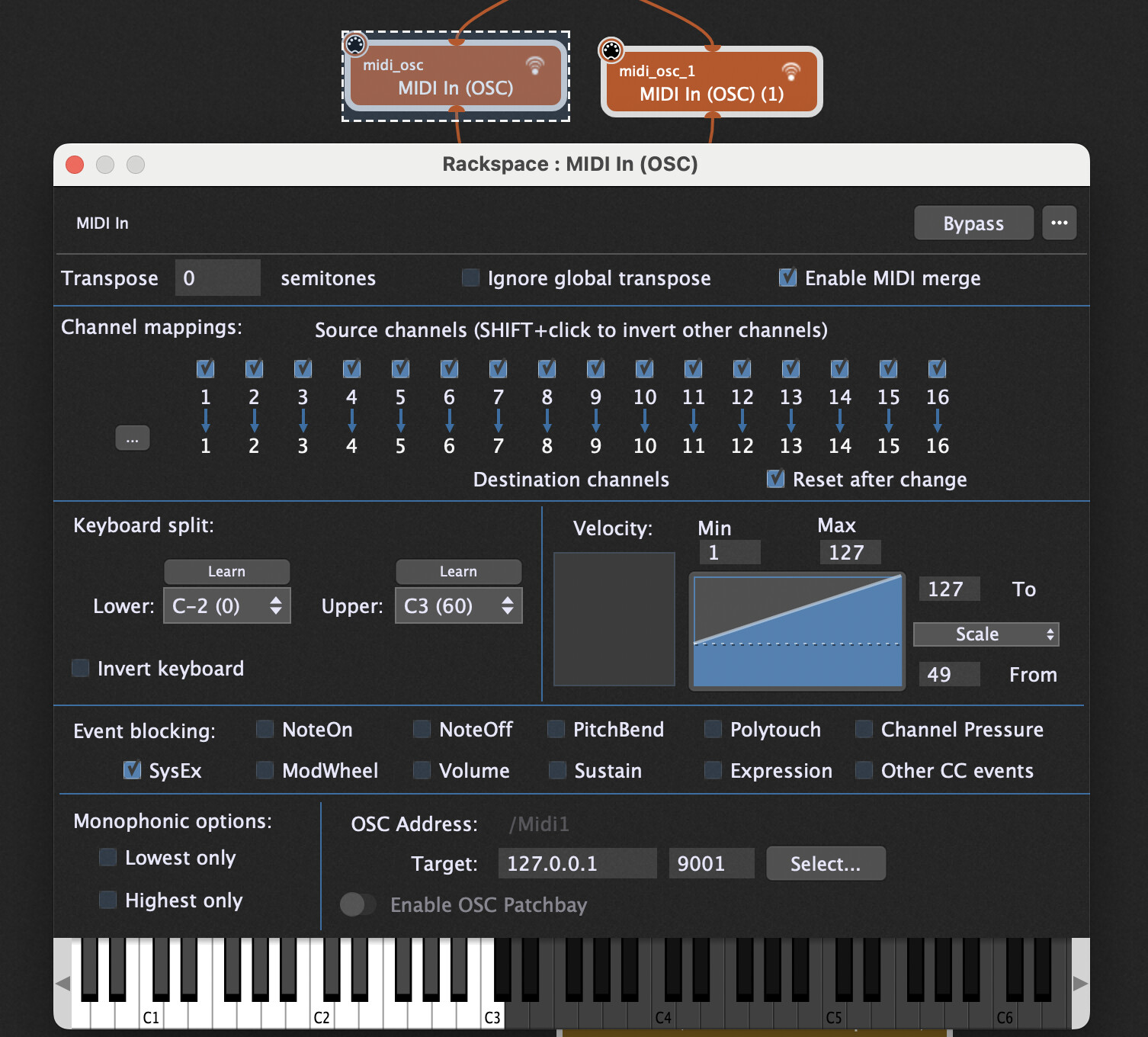1148x1037 pixels.
Task: Click the wireless signal icon on midi_osc_1
Action: coord(791,71)
